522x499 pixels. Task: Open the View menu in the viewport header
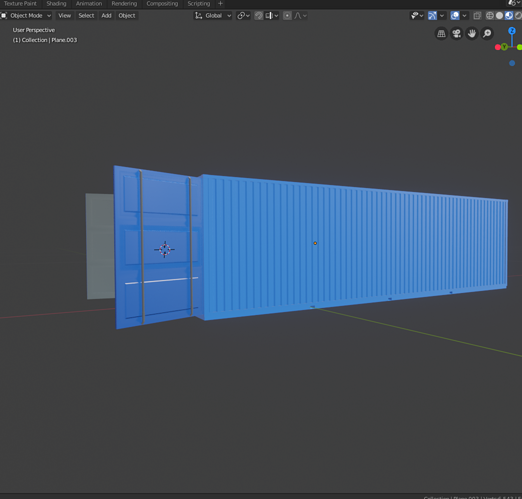point(64,16)
